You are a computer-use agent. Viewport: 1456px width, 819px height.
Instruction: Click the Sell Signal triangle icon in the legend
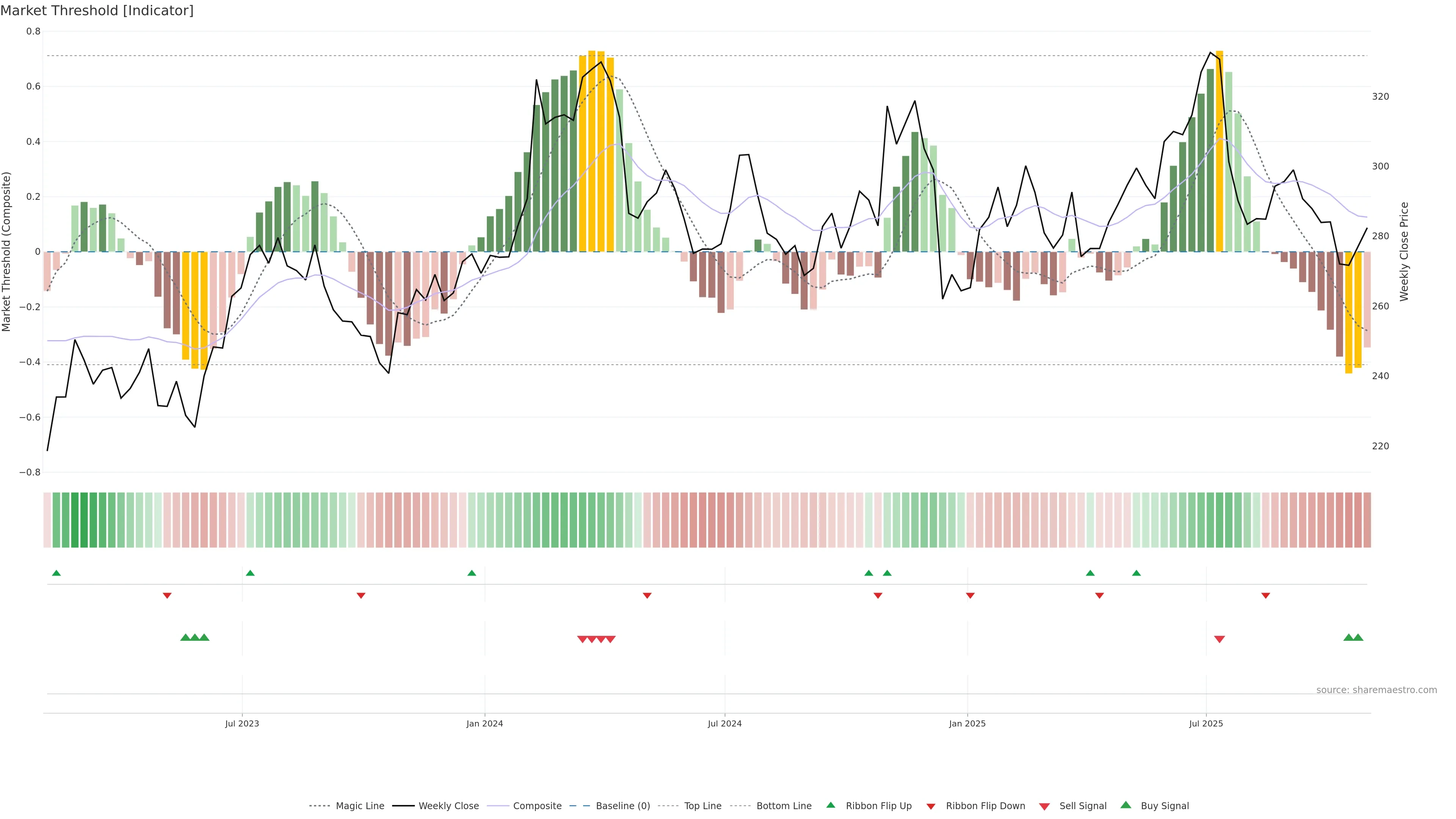click(1044, 806)
